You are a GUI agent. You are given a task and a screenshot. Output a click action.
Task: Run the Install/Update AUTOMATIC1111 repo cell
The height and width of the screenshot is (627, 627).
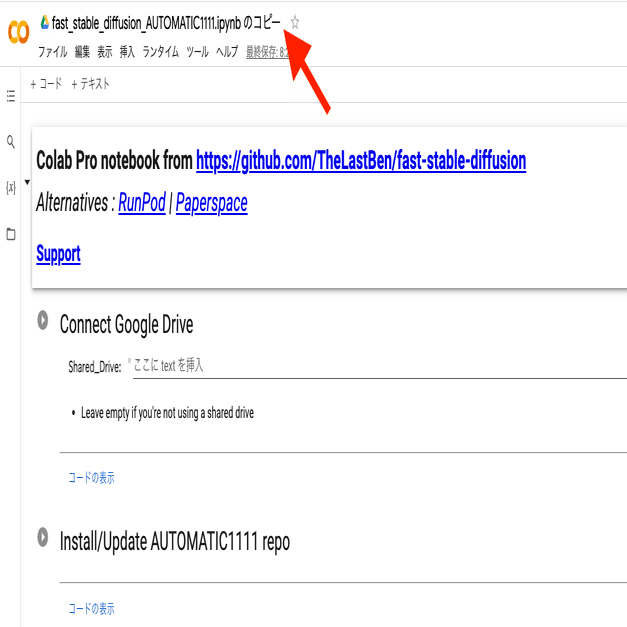pyautogui.click(x=43, y=537)
